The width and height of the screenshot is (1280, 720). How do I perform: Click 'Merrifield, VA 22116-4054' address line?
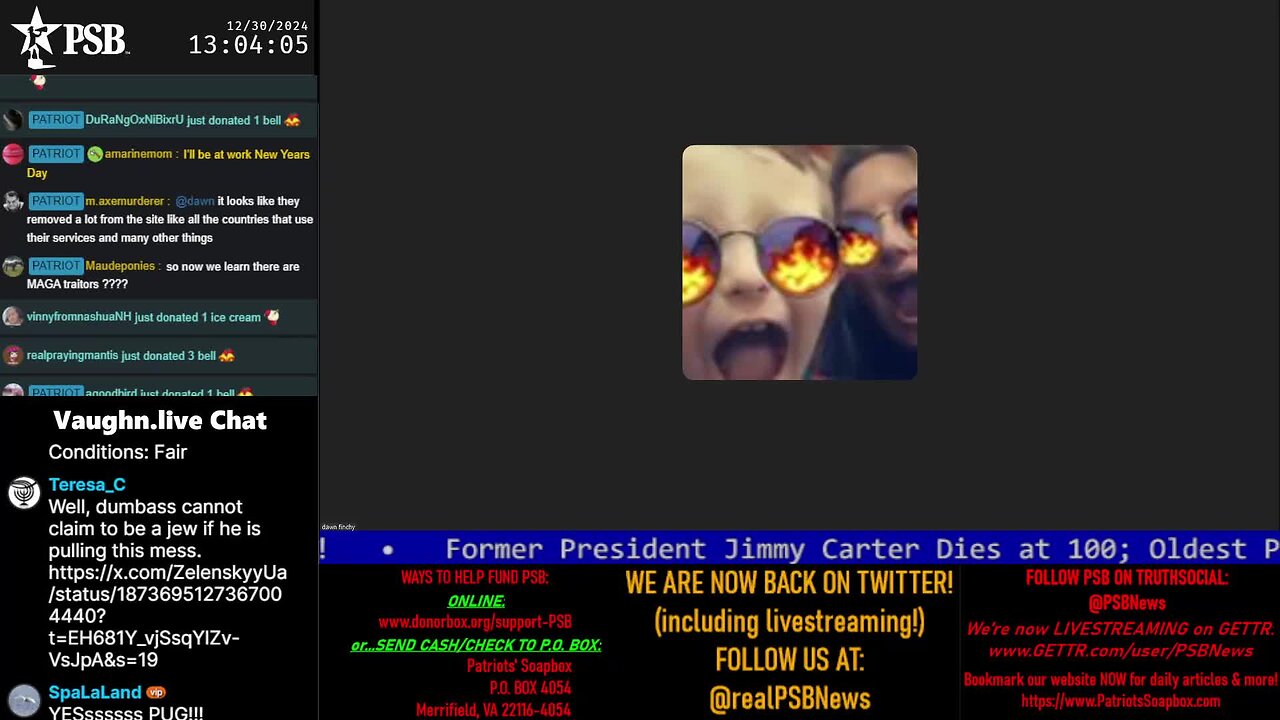click(494, 710)
